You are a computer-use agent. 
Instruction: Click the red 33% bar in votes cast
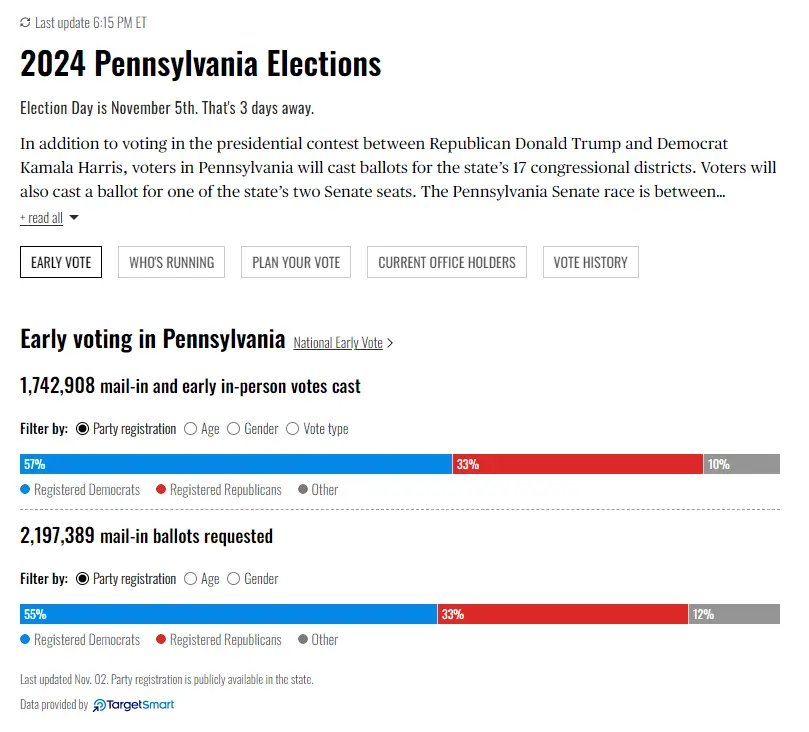[577, 464]
